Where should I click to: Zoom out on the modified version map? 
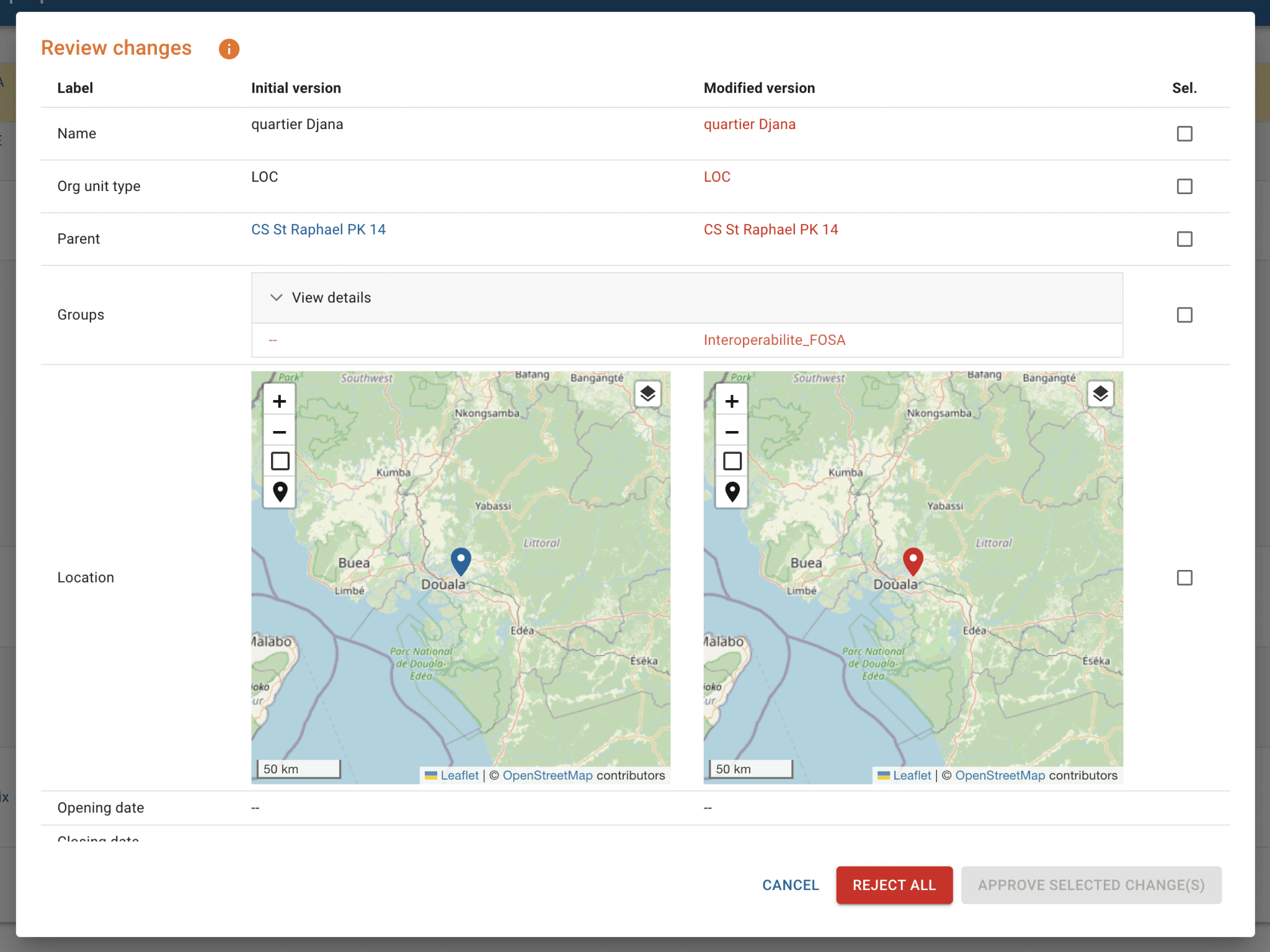pyautogui.click(x=732, y=432)
